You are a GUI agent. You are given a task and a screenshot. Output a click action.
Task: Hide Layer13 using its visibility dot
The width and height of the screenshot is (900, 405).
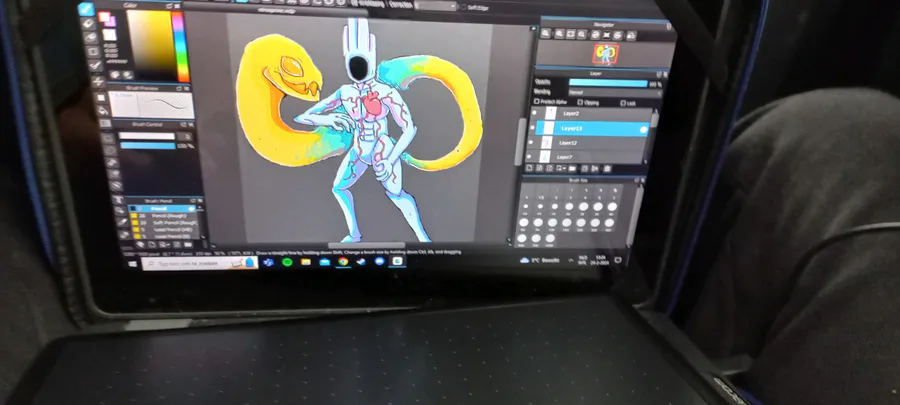(533, 128)
